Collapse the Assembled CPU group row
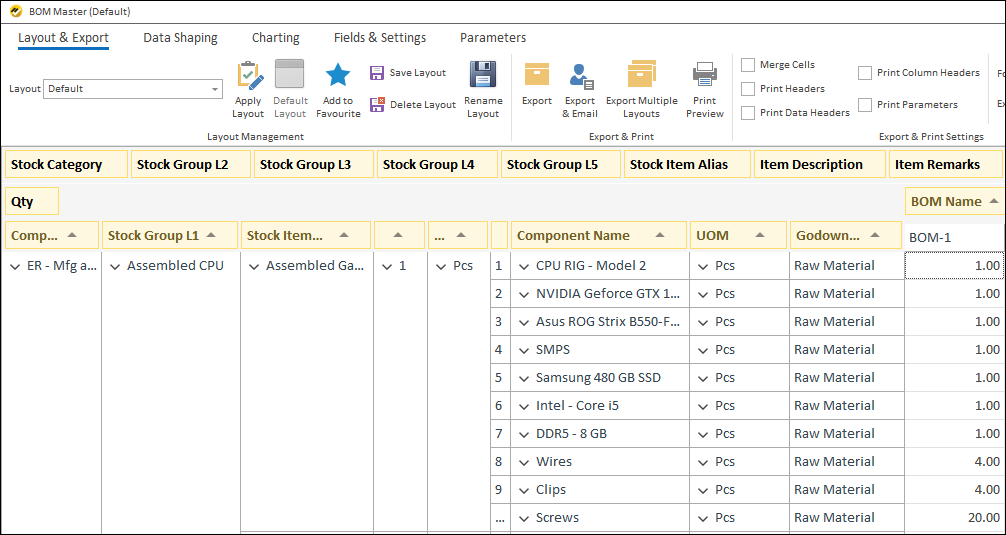The height and width of the screenshot is (535, 1006). point(116,267)
